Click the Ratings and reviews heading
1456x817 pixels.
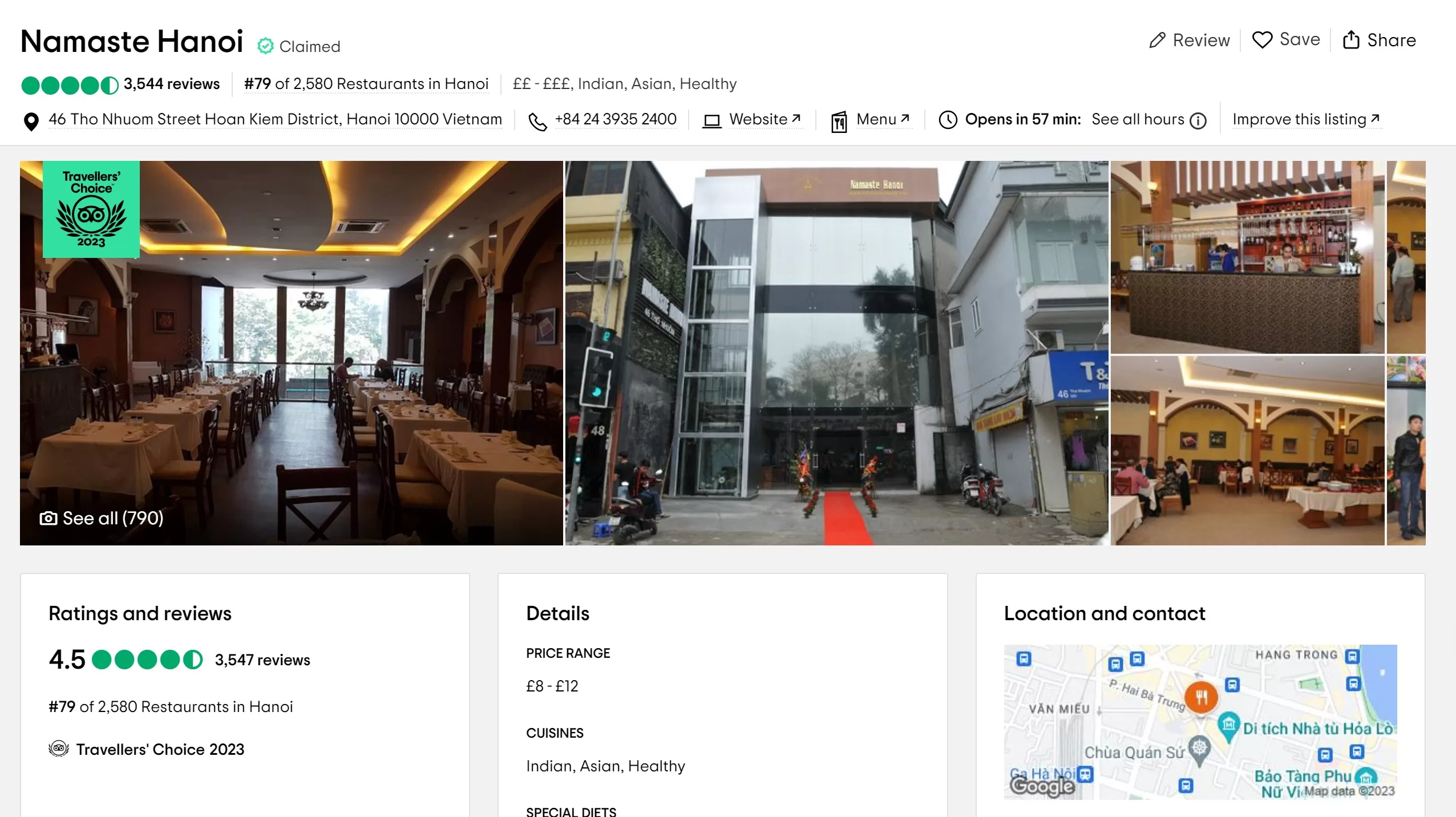point(140,613)
